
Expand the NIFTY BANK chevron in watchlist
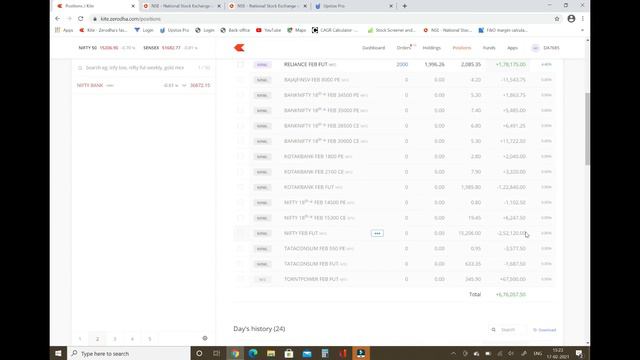click(184, 85)
